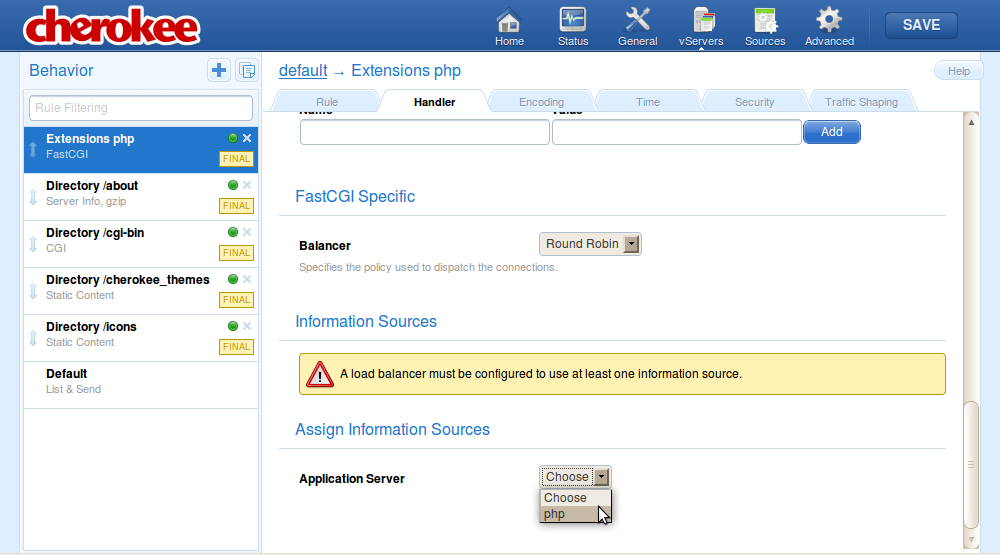The width and height of the screenshot is (1000, 555).
Task: Toggle active state of Directory /about rule
Action: point(233,185)
